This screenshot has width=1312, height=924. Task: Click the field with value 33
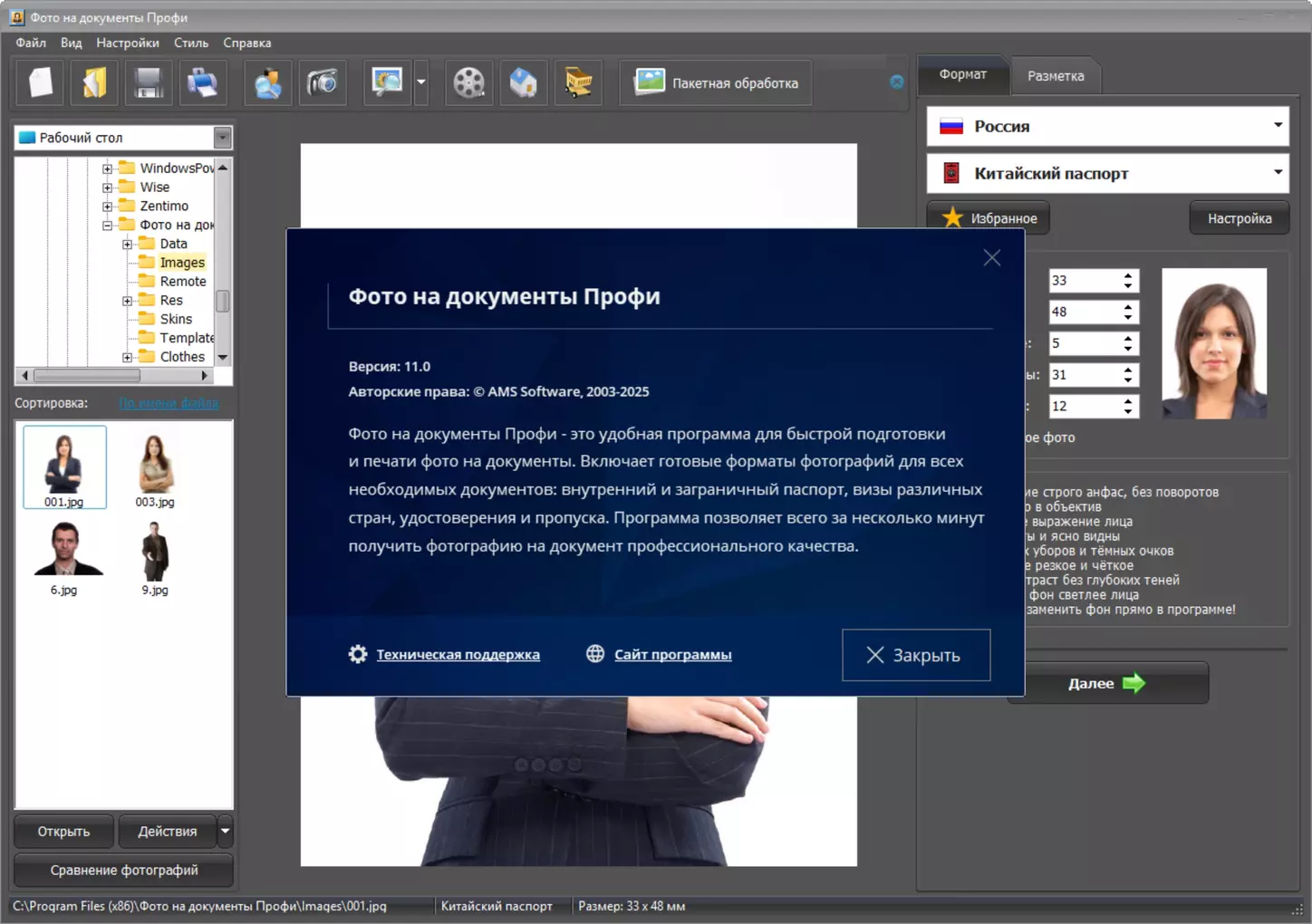1084,281
